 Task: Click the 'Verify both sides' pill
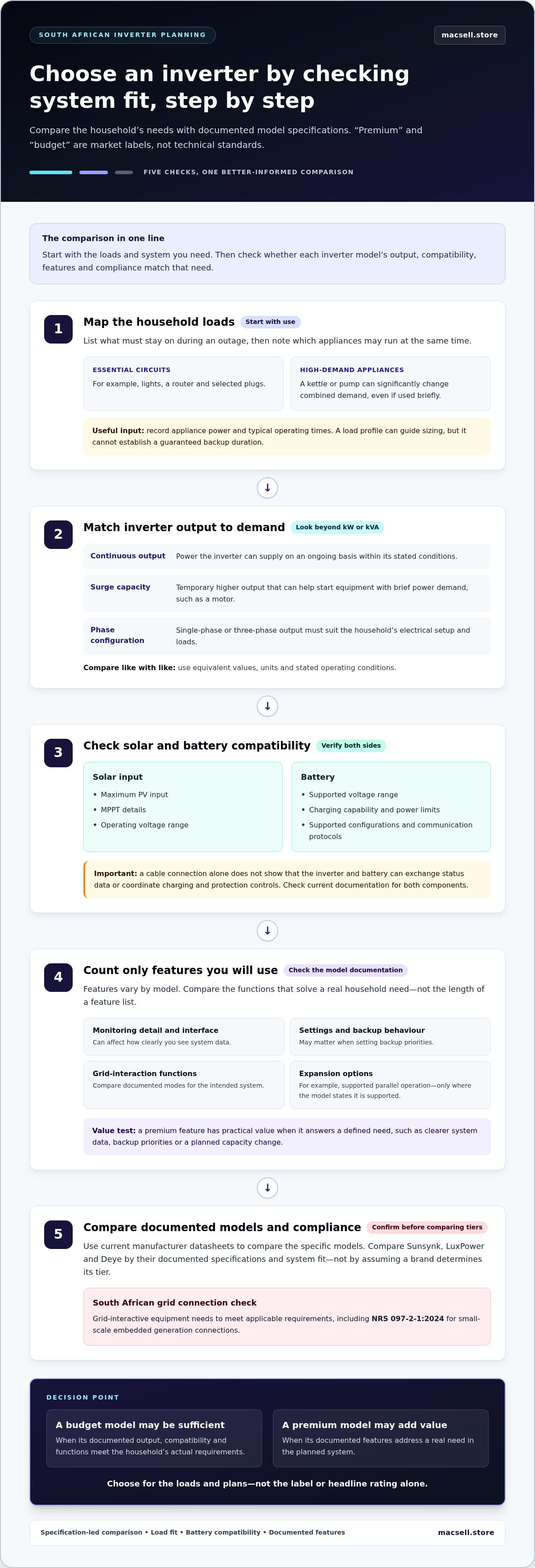click(350, 745)
